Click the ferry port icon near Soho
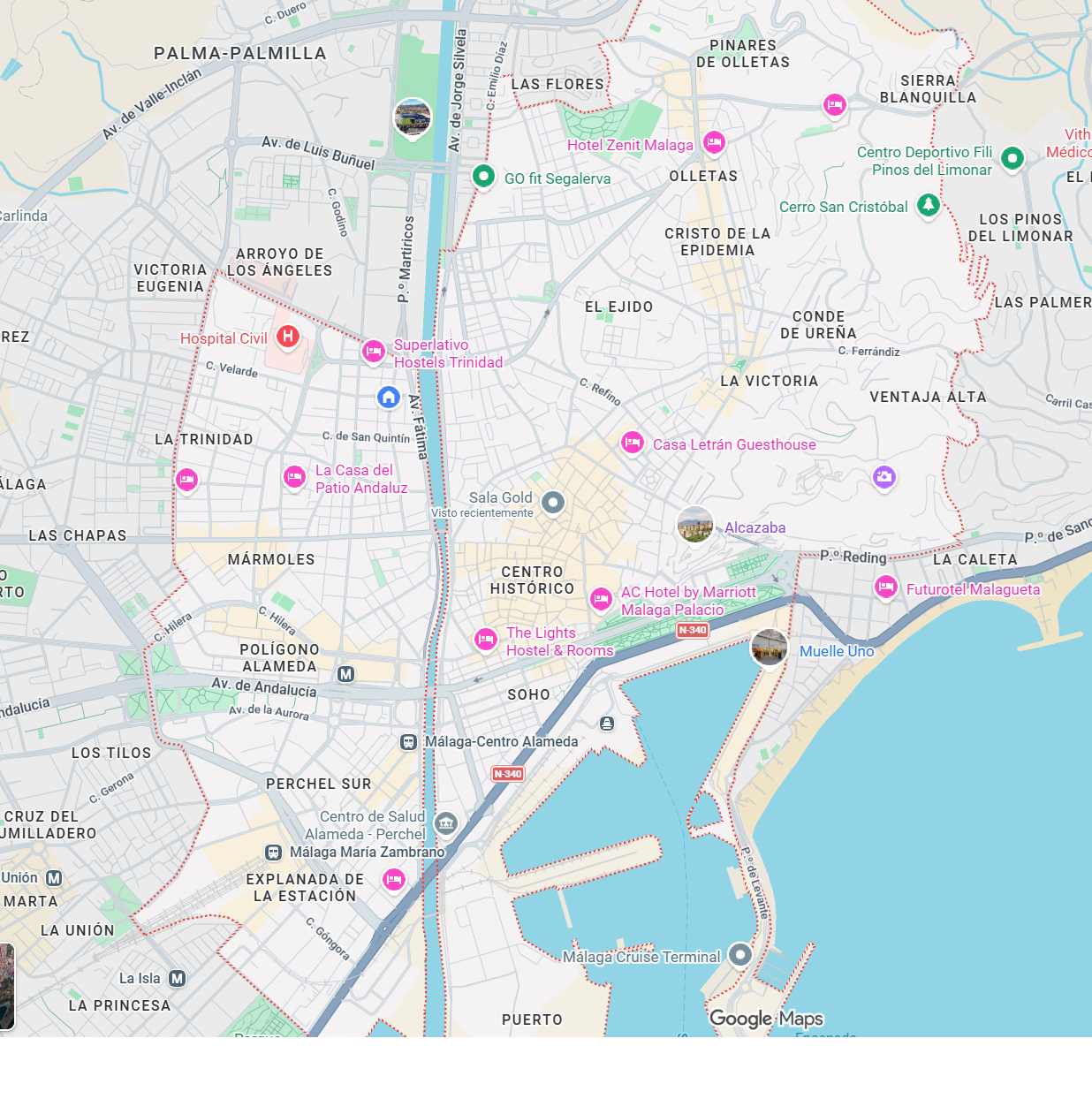This screenshot has width=1092, height=1099. pos(607,724)
